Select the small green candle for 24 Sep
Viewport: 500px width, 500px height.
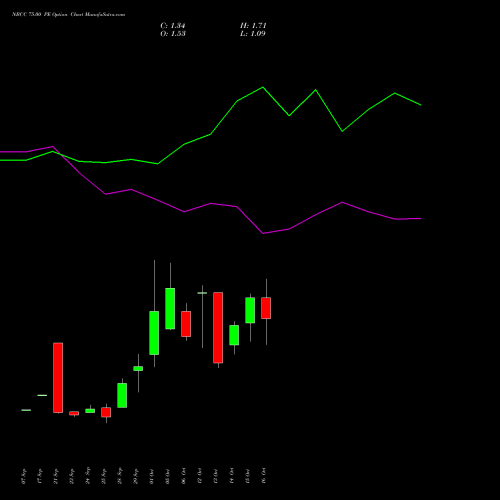click(x=90, y=411)
